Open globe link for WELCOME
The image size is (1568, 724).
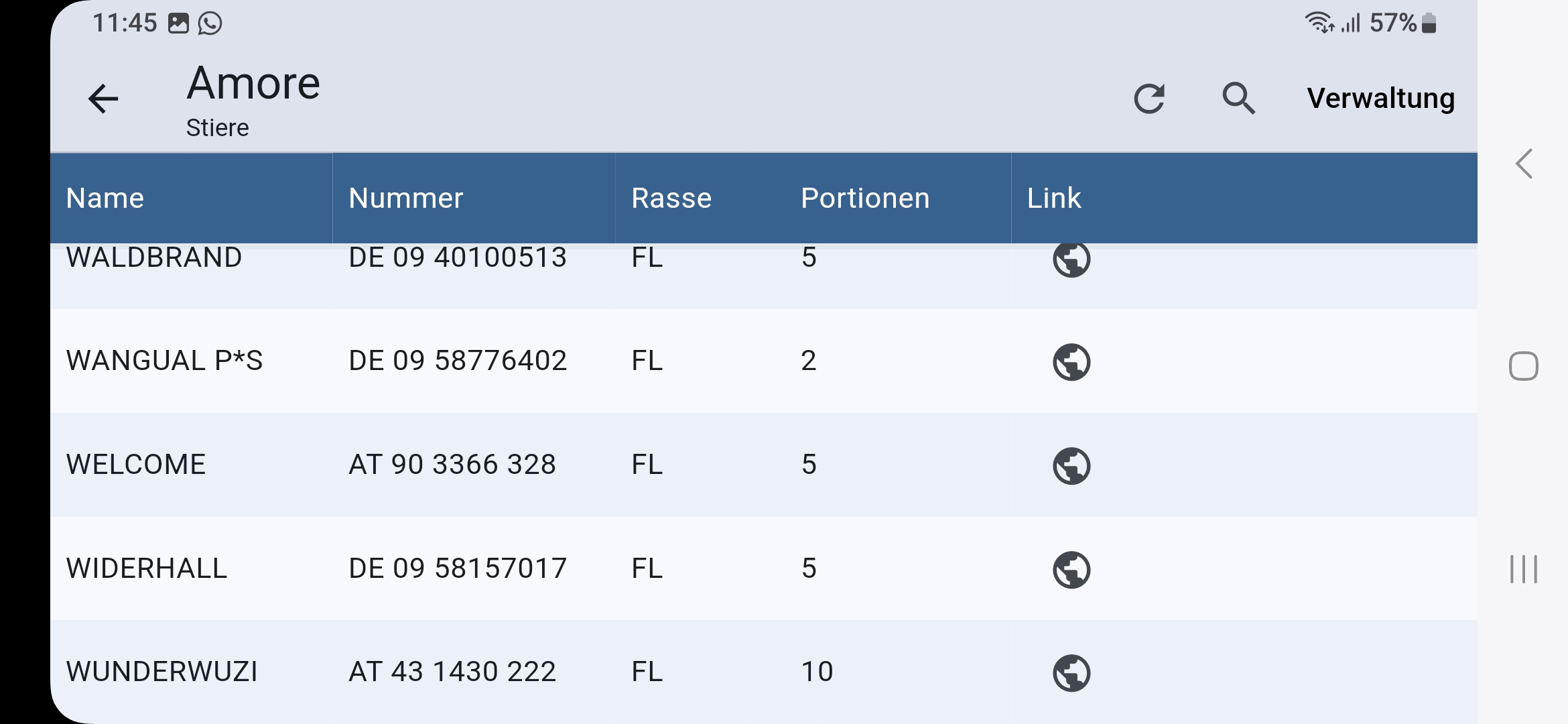click(1071, 466)
